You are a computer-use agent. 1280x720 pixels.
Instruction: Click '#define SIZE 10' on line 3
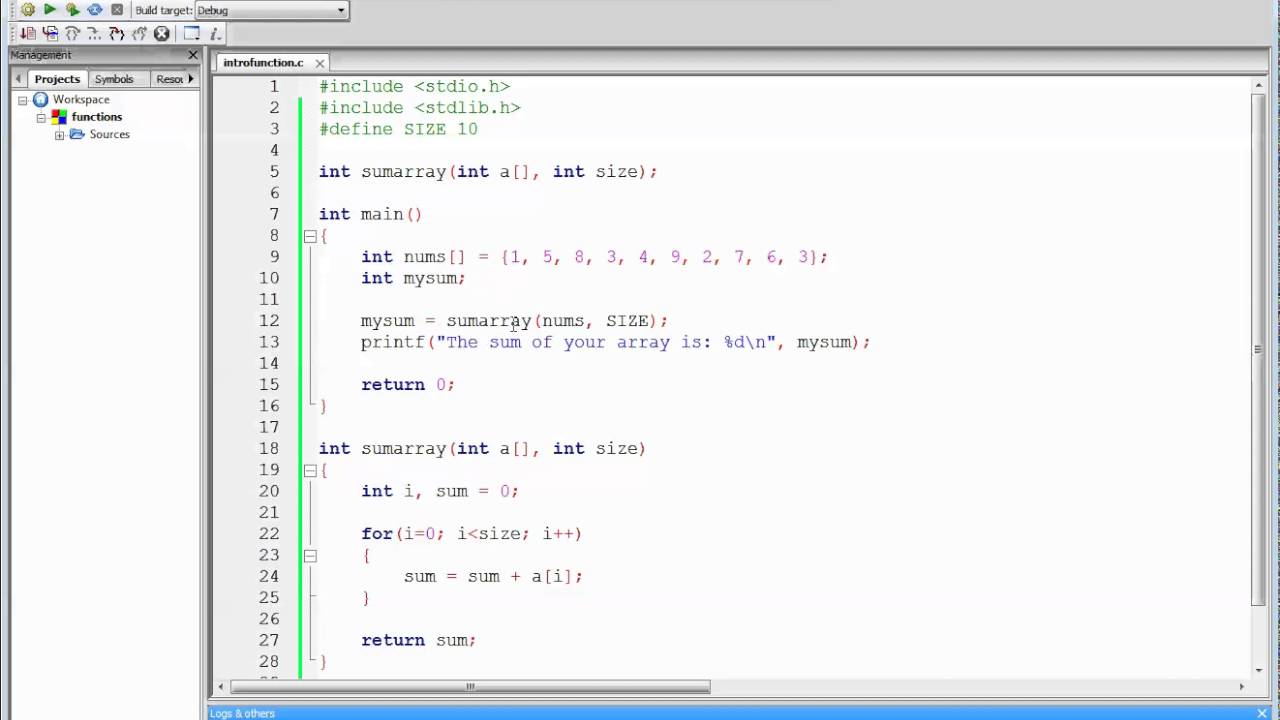[x=398, y=129]
